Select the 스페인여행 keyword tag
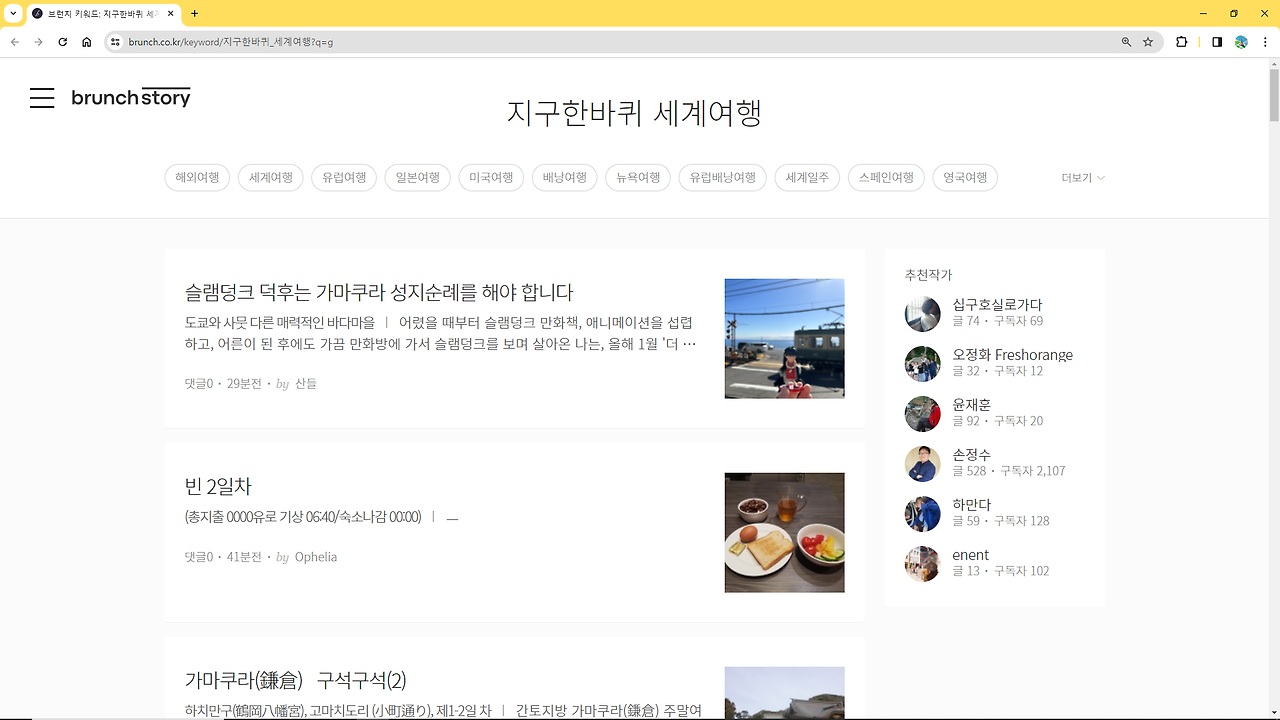Screen dimensions: 1280x720 [886, 178]
